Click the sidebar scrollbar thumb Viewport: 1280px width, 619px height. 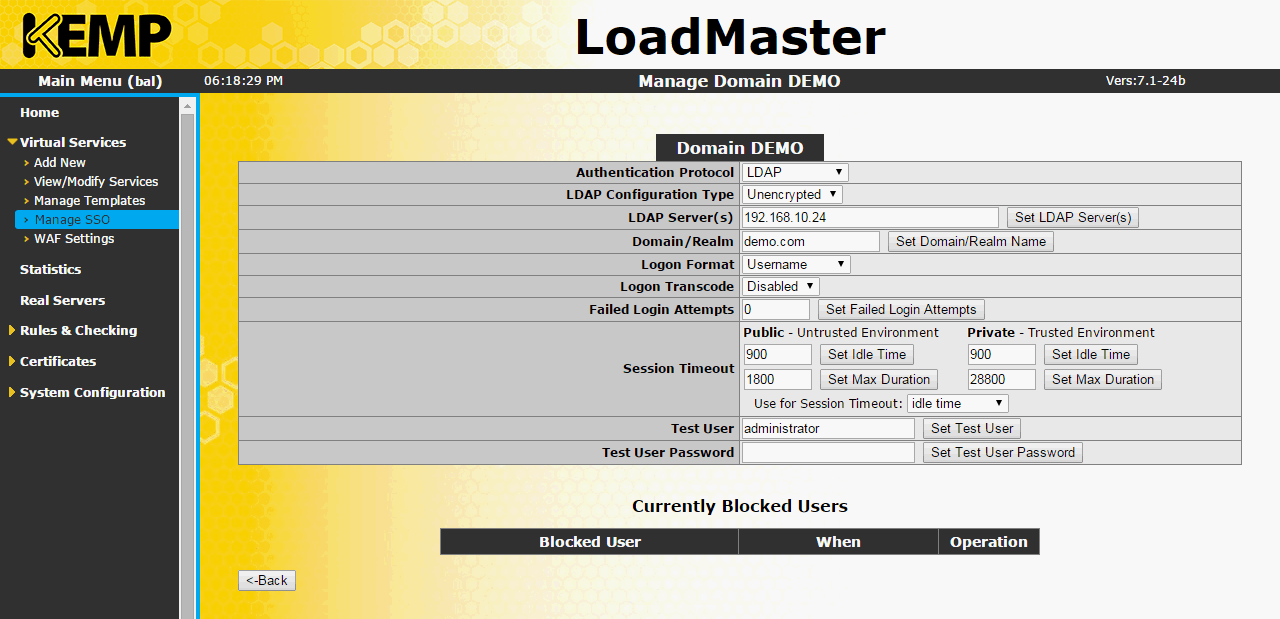[187, 365]
